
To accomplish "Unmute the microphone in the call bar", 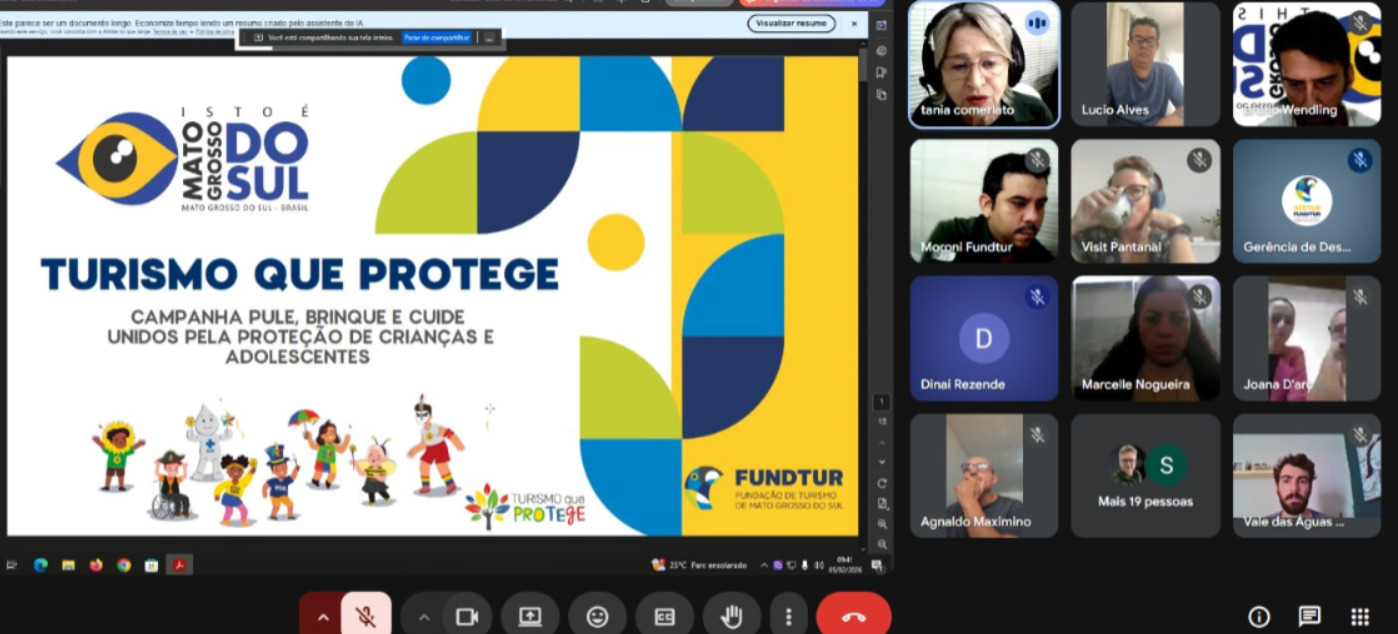I will click(366, 616).
